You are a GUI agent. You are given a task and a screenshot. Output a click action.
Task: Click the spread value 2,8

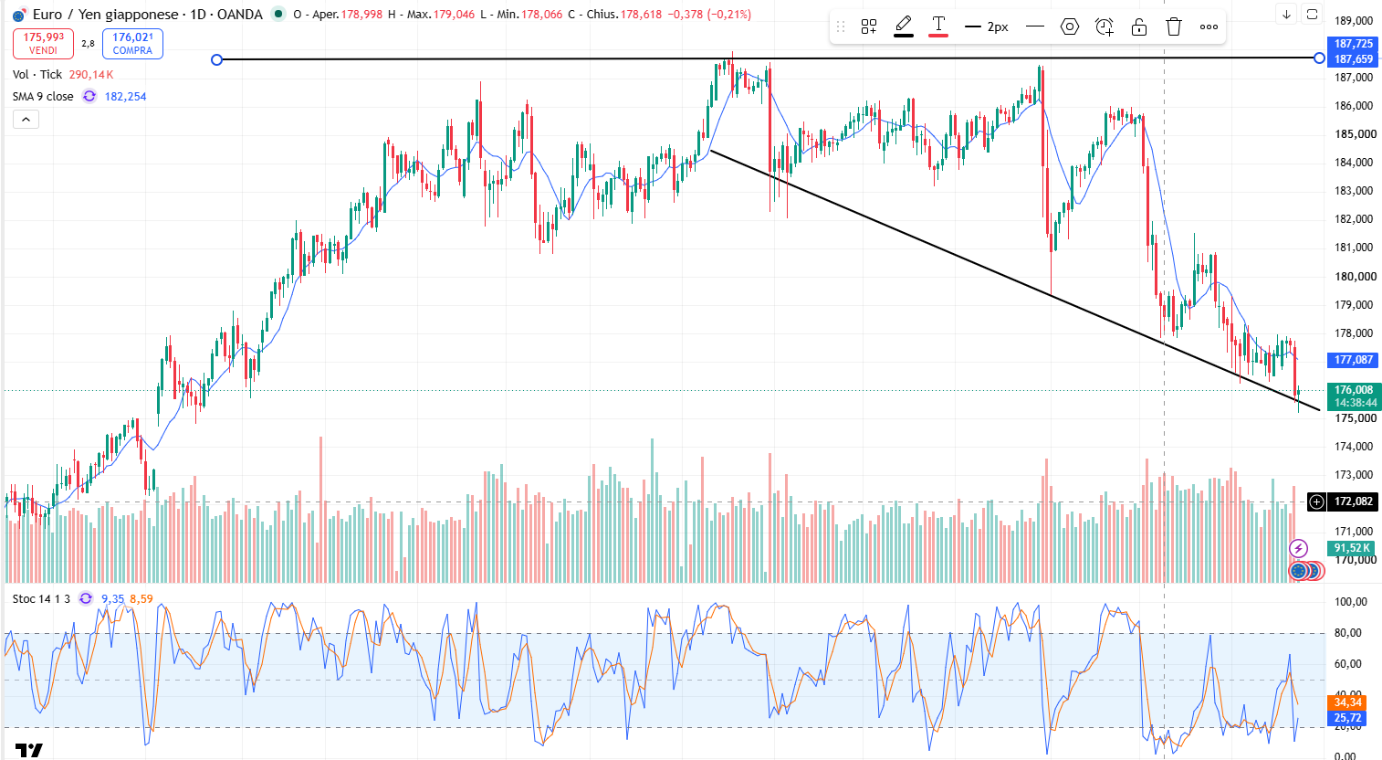(88, 43)
